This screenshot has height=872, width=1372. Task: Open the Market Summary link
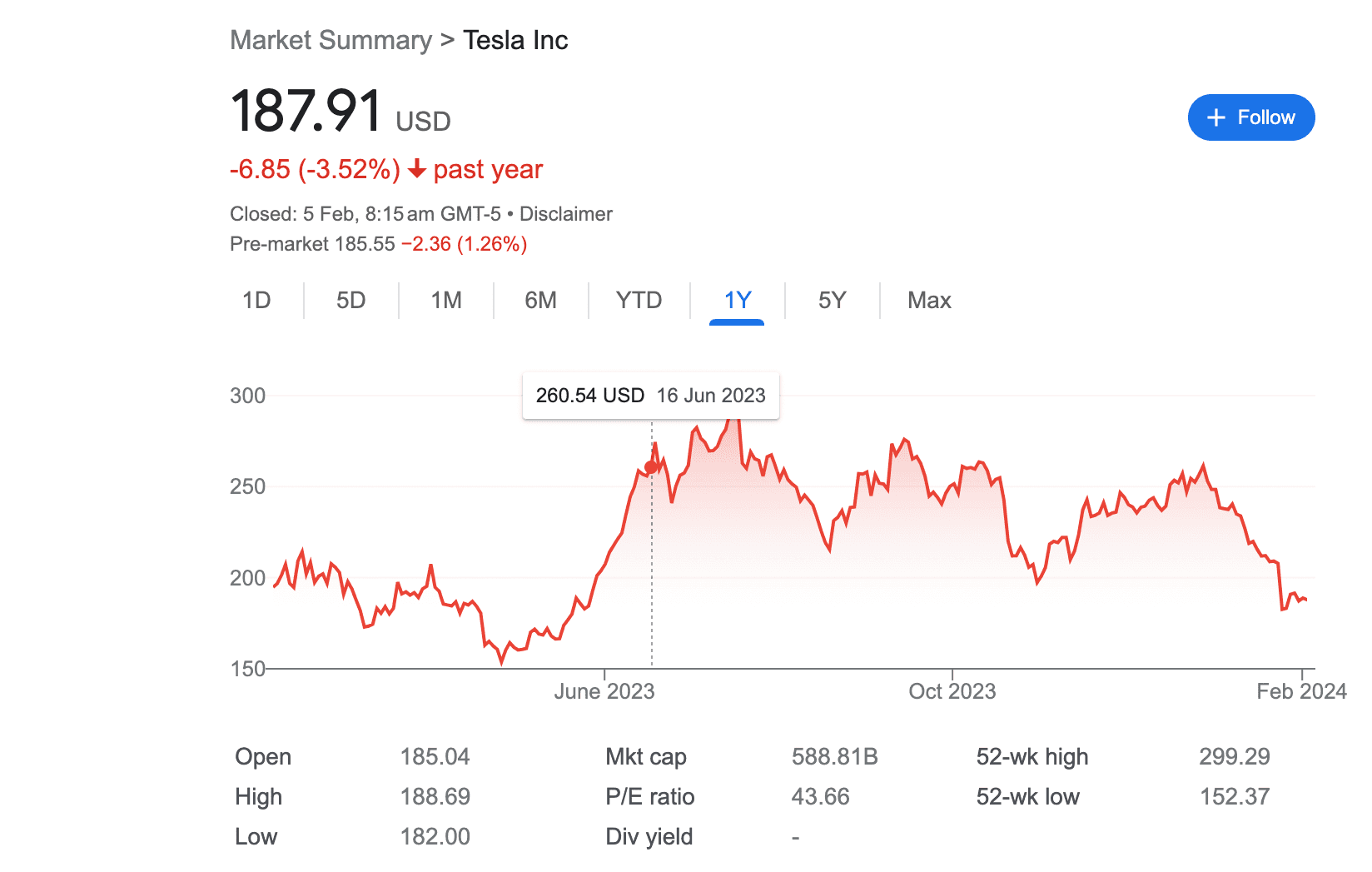point(331,40)
